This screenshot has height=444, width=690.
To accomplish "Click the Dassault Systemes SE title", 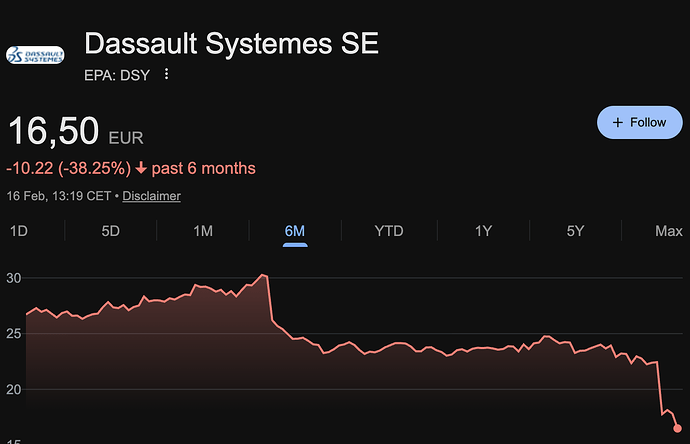I will click(231, 44).
